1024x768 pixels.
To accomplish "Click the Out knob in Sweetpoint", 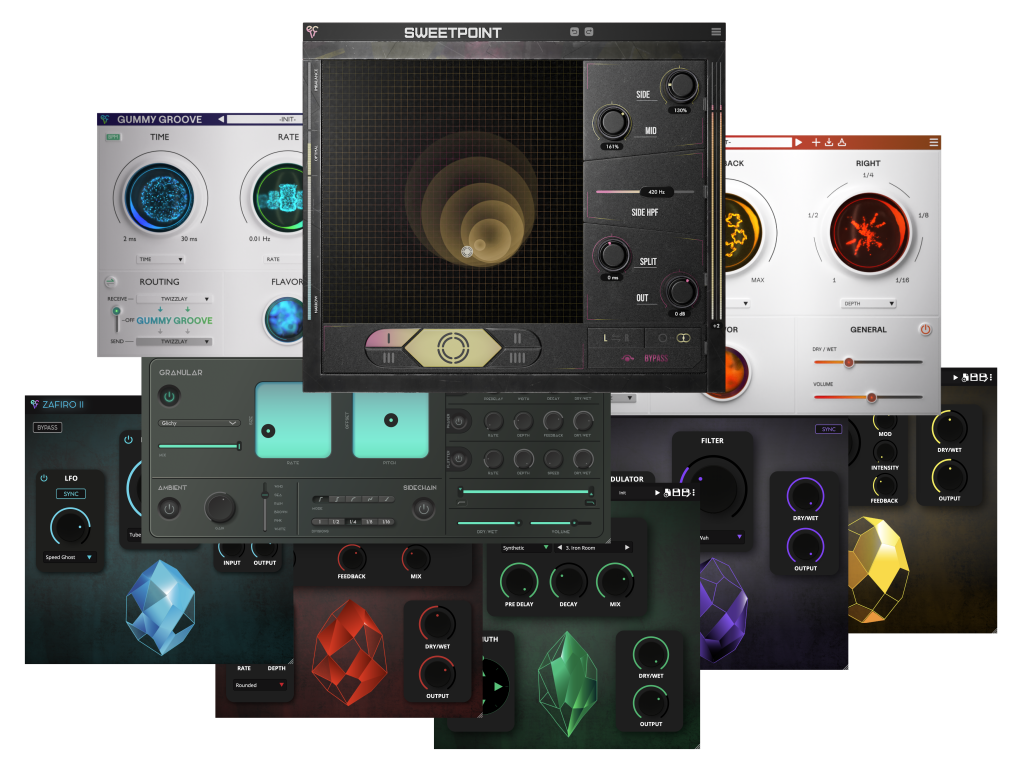I will coord(680,291).
